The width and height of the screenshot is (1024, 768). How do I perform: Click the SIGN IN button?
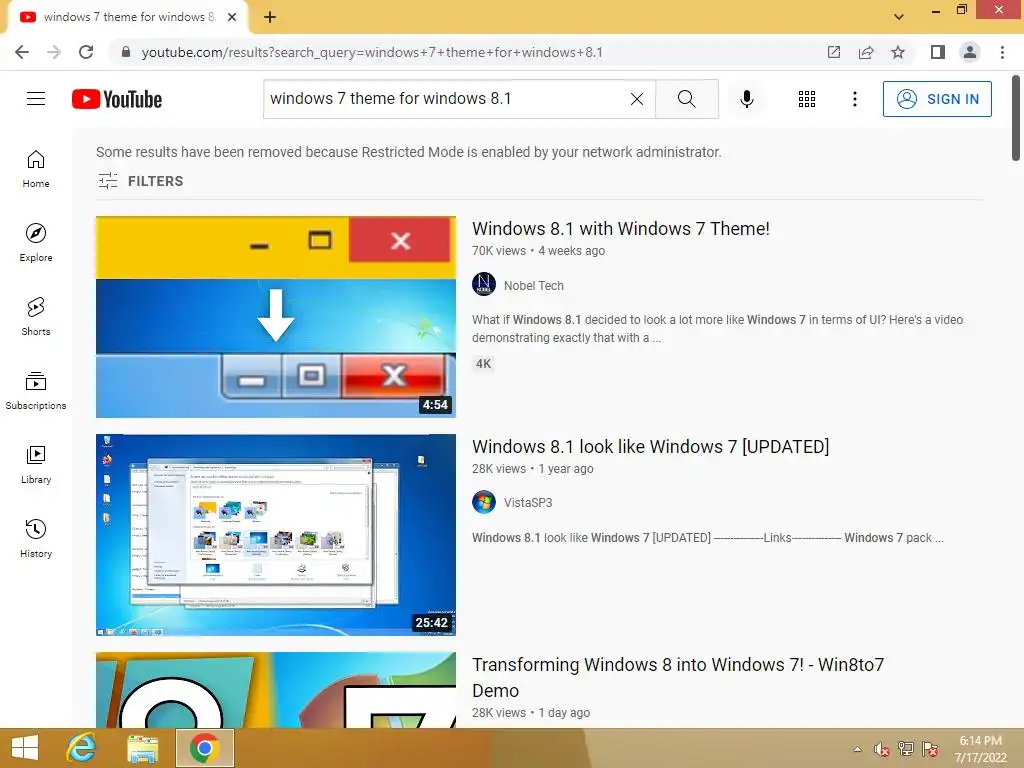936,99
